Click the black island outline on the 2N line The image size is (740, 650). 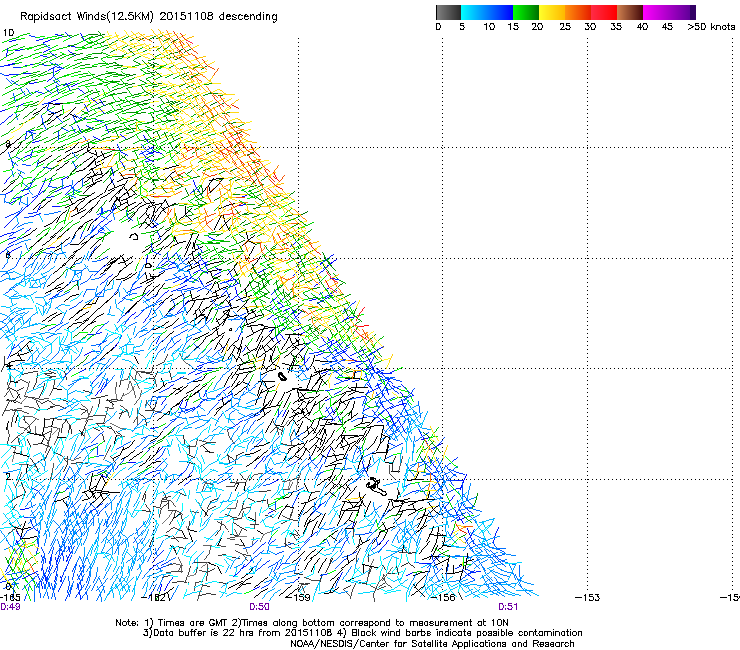tap(376, 486)
